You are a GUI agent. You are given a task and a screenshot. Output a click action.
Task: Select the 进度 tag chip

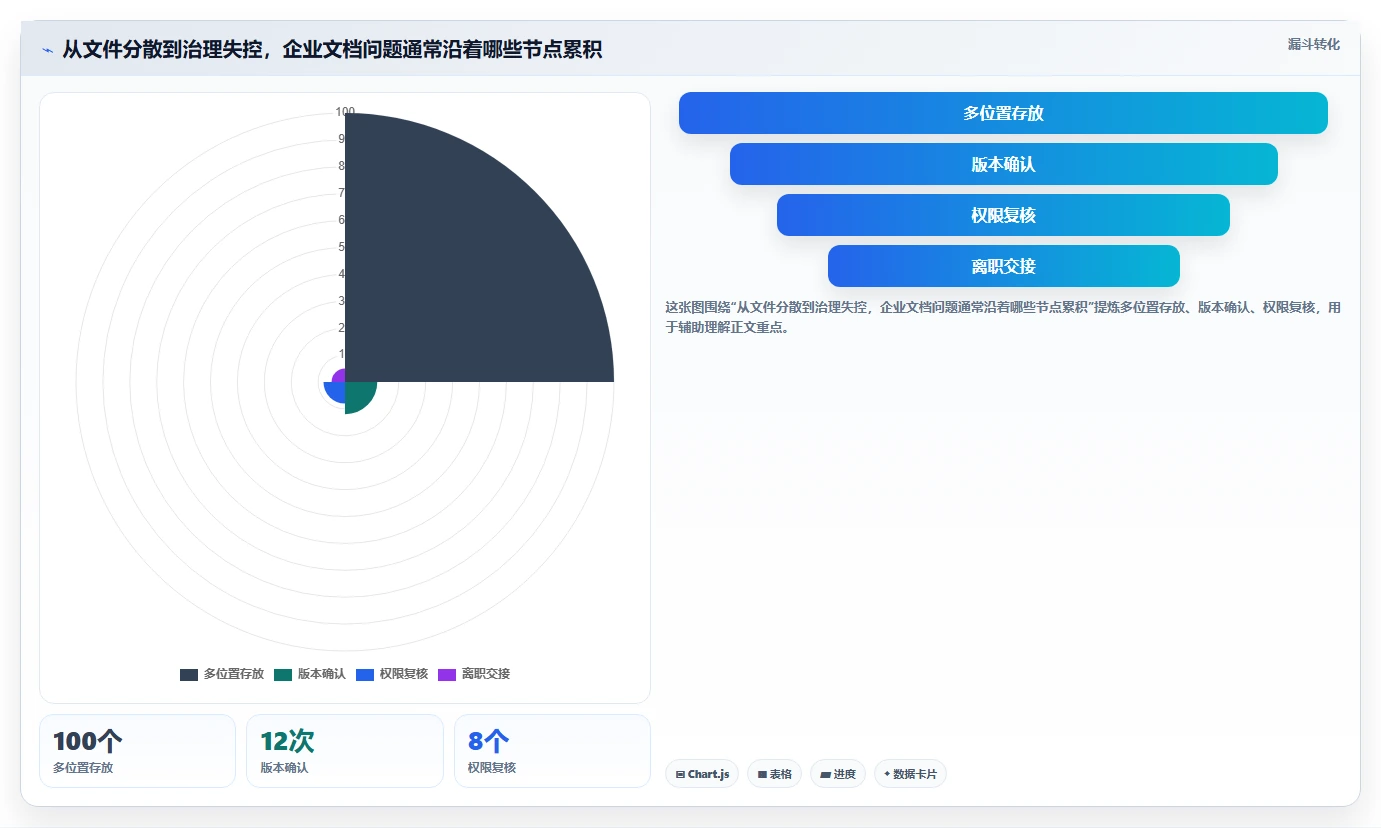[838, 774]
